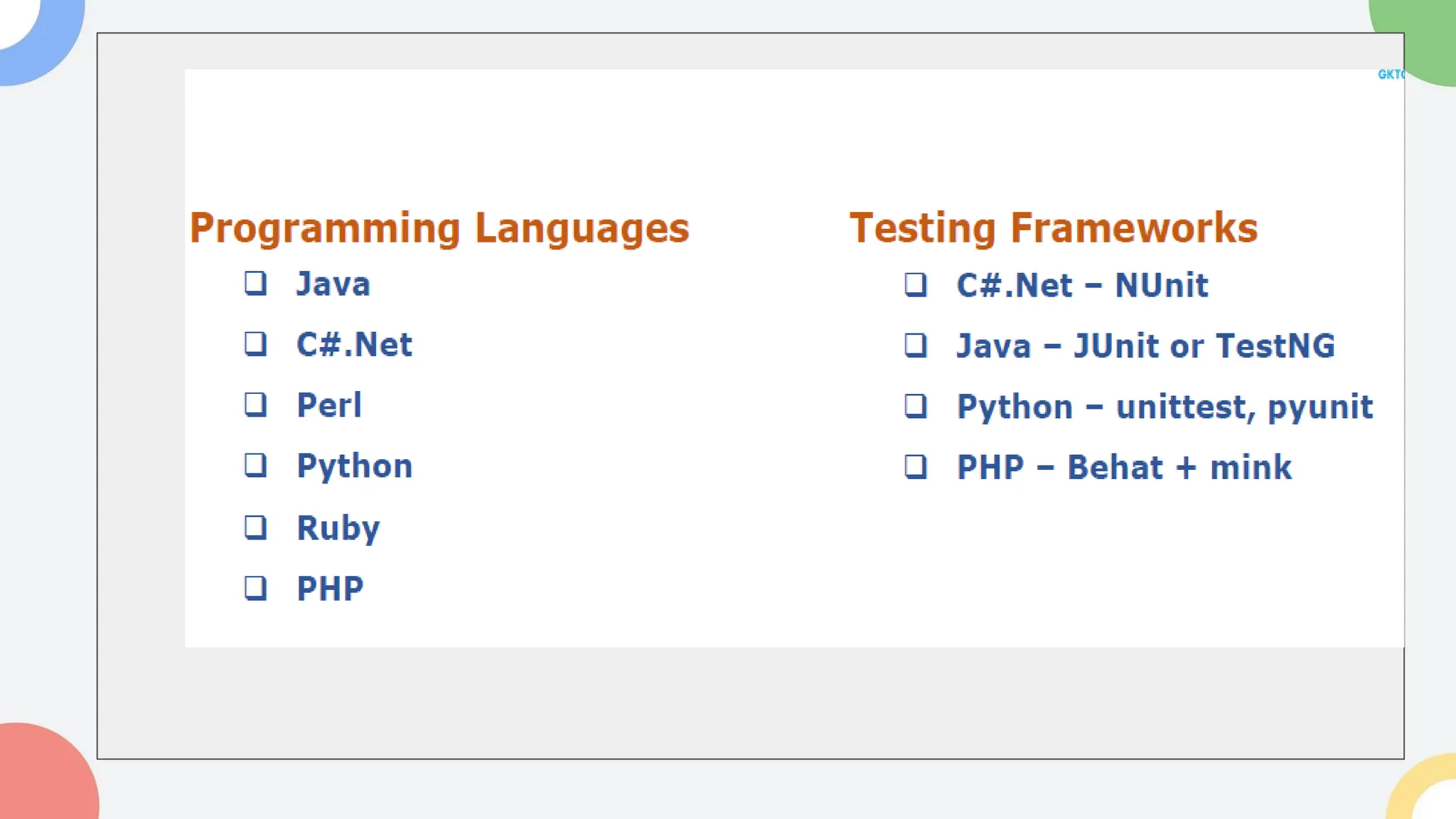Check the Ruby checkbox
Screen dimensions: 1456x819
pos(255,528)
